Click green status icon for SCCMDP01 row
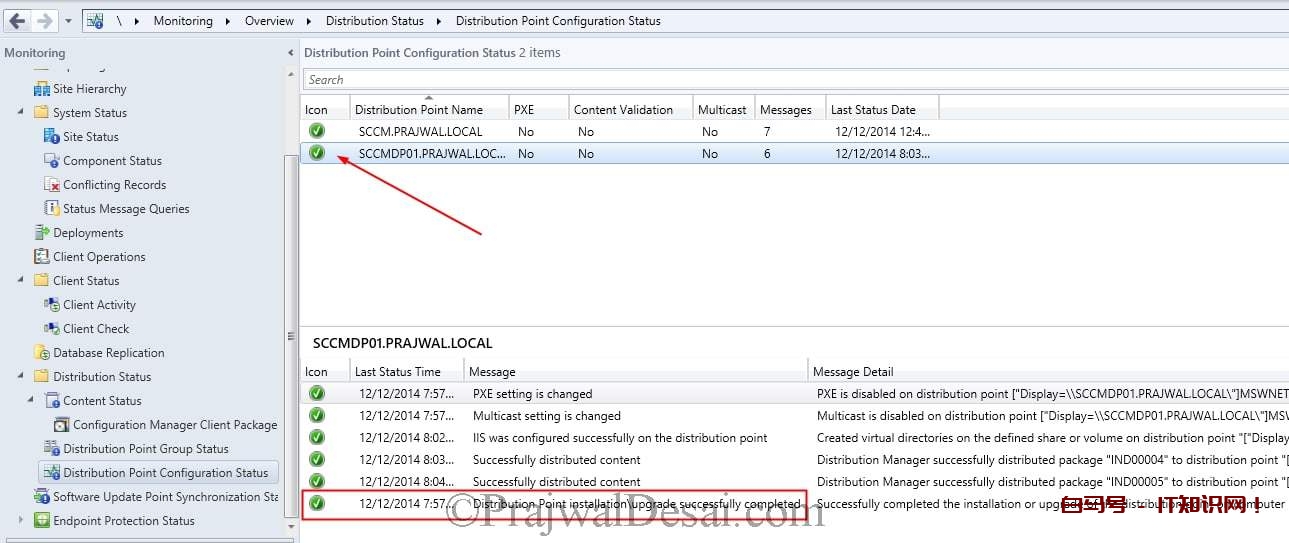The image size is (1289, 543). (x=317, y=153)
